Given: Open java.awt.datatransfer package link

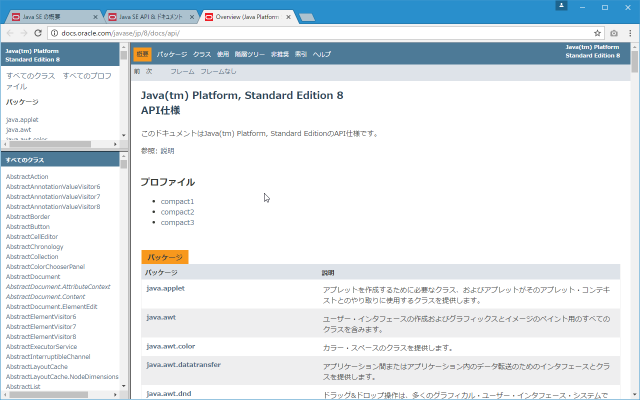Looking at the screenshot, I should click(x=184, y=364).
